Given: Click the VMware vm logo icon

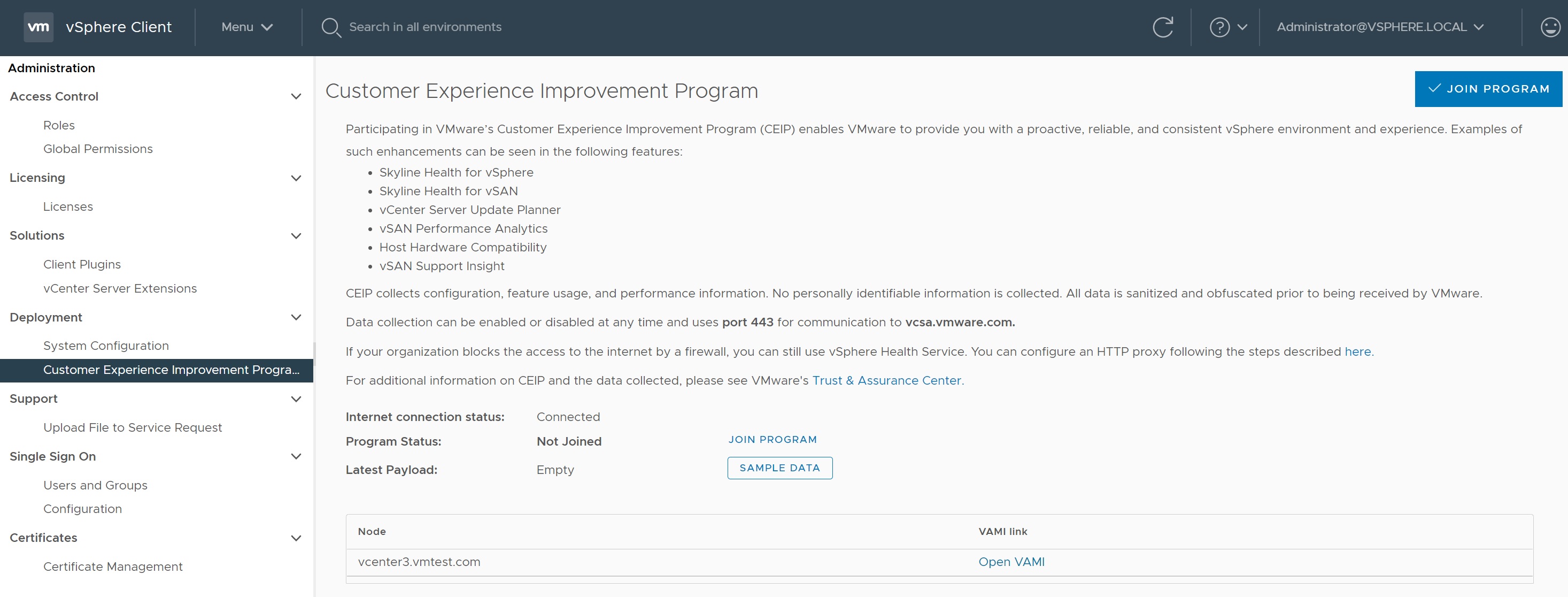Looking at the screenshot, I should (x=38, y=27).
